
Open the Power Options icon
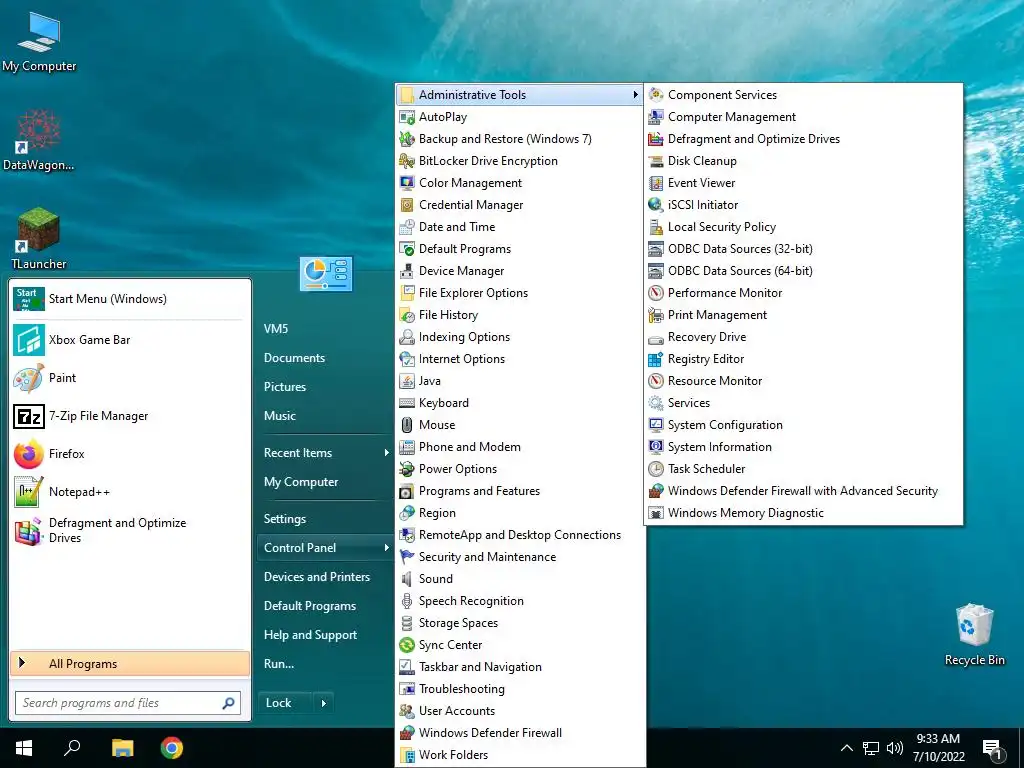point(407,469)
